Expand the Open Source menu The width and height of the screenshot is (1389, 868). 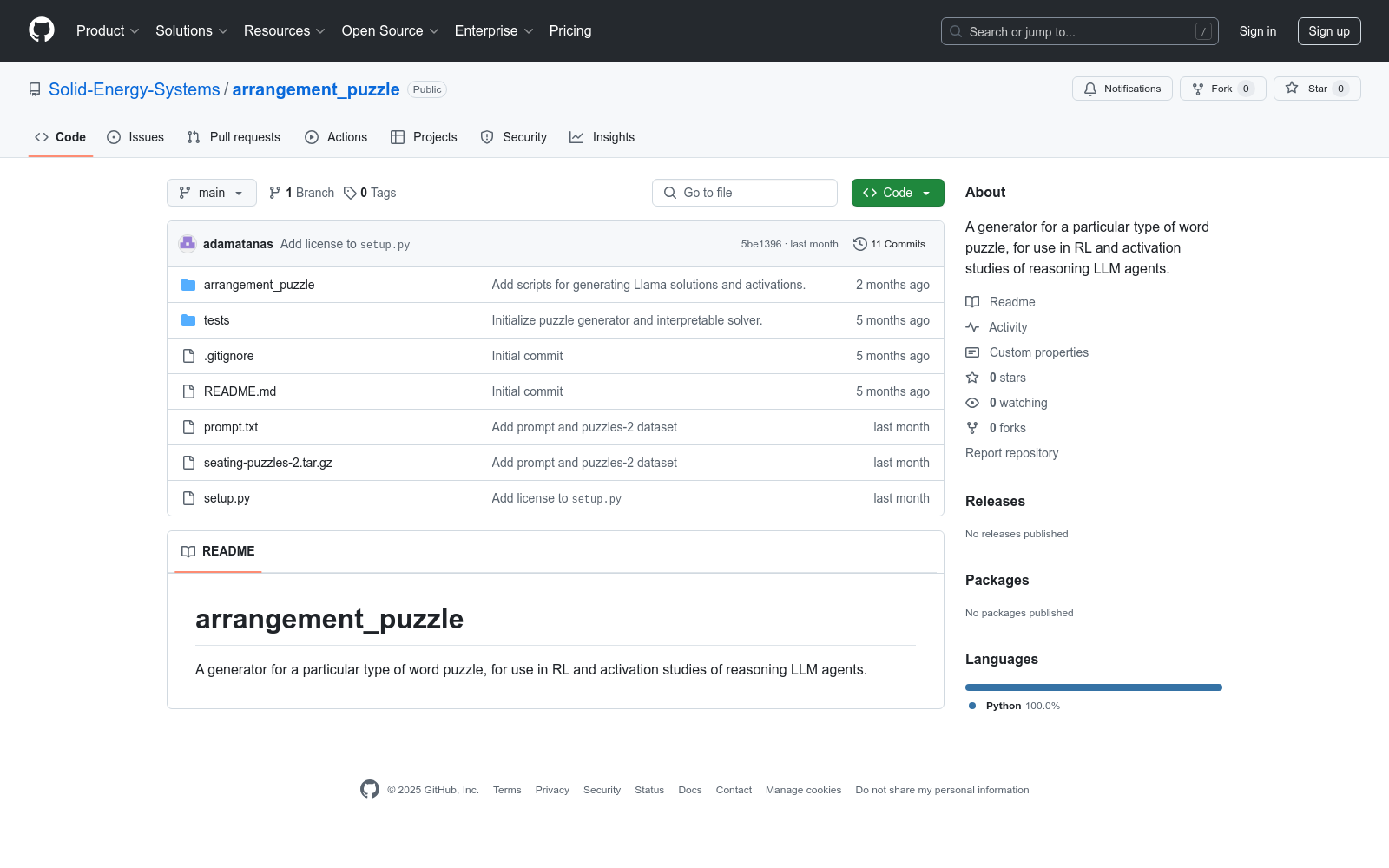[x=391, y=30]
